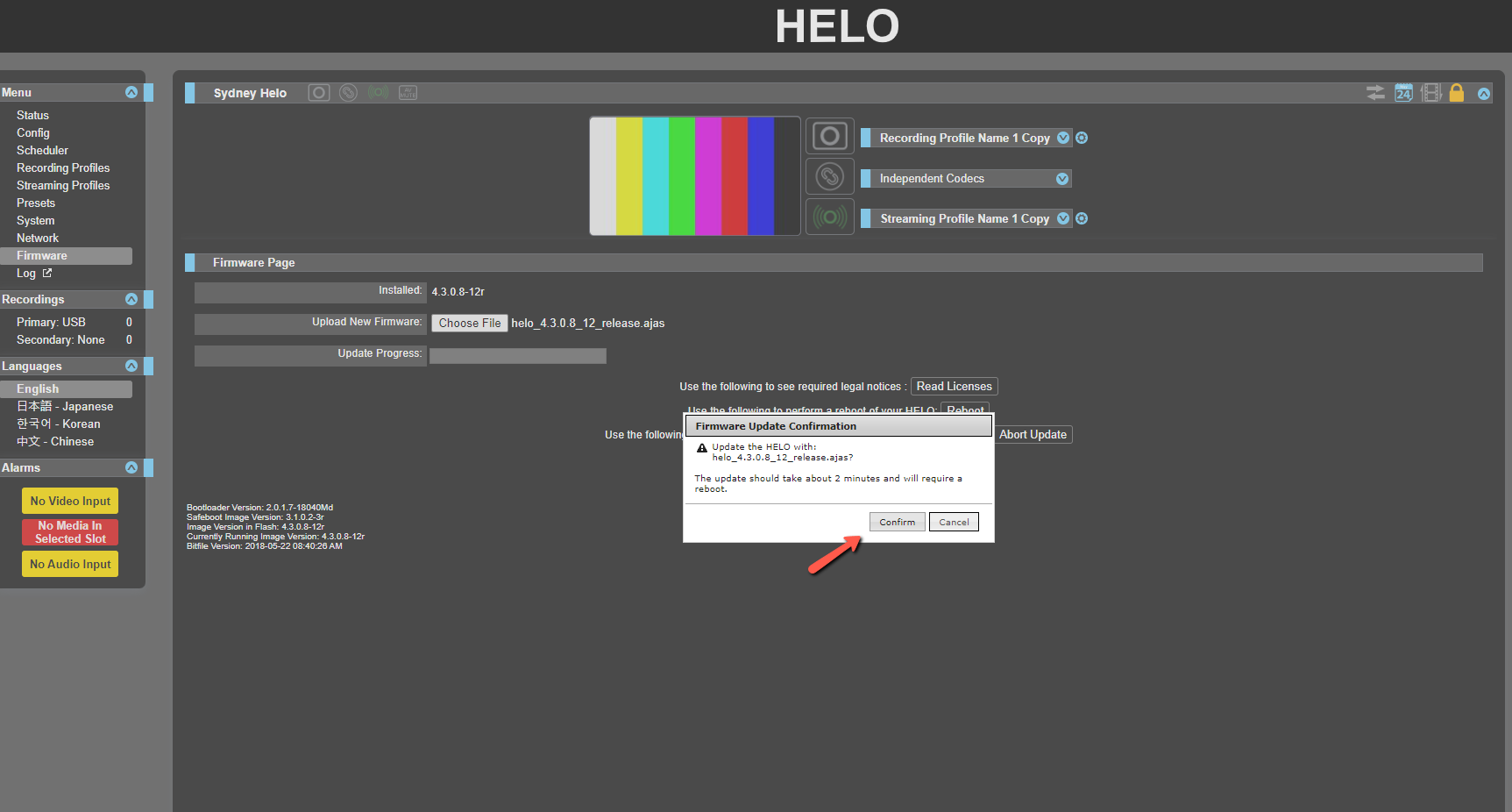Click Choose File for firmware upload
Screen dimensions: 1512x812
[470, 323]
